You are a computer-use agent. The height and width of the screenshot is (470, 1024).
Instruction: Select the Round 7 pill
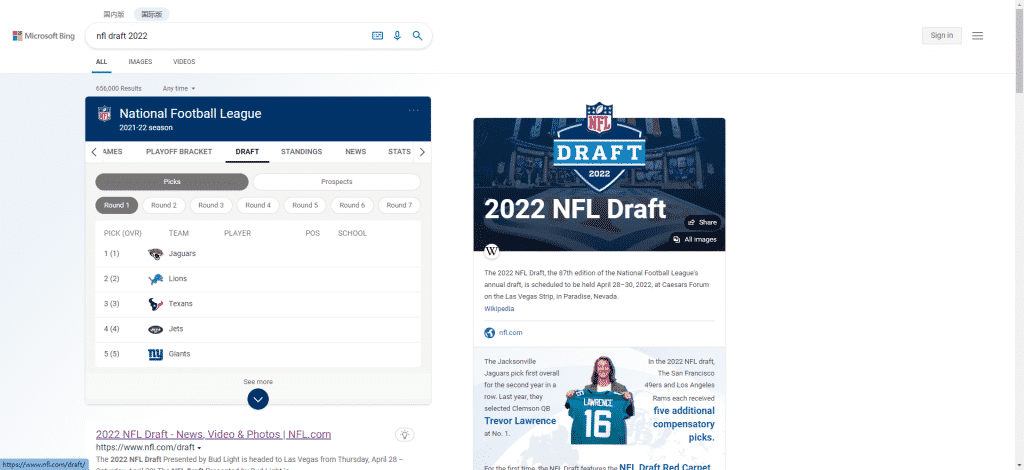pos(399,205)
